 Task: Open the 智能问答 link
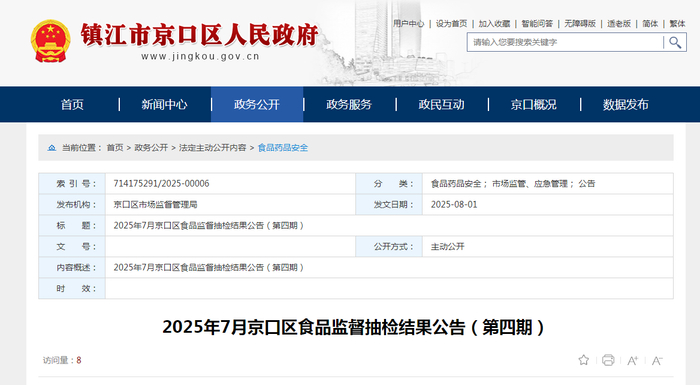(x=537, y=24)
